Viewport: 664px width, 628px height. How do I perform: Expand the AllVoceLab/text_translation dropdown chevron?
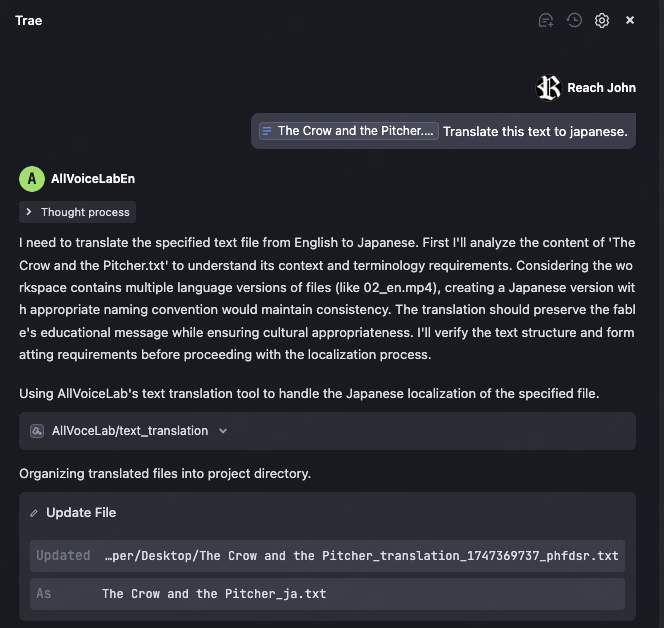point(223,431)
